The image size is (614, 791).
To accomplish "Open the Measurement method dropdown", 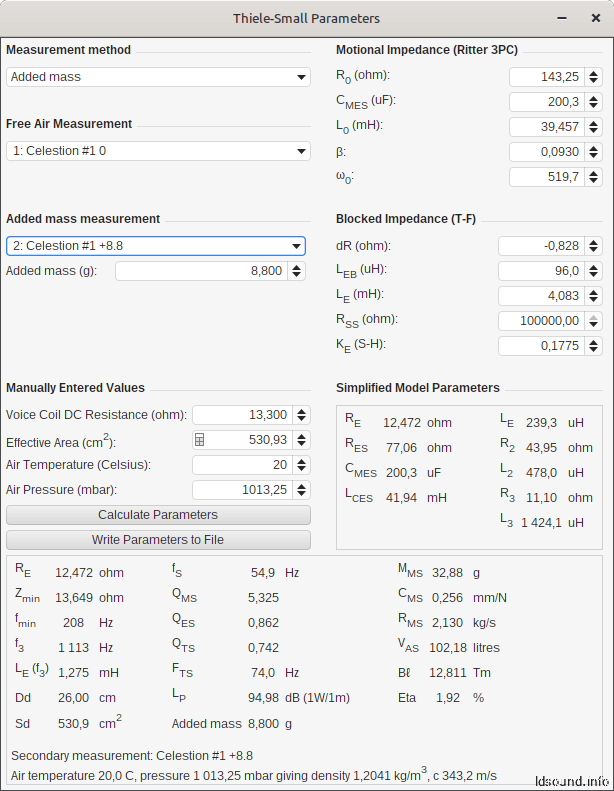I will [158, 77].
